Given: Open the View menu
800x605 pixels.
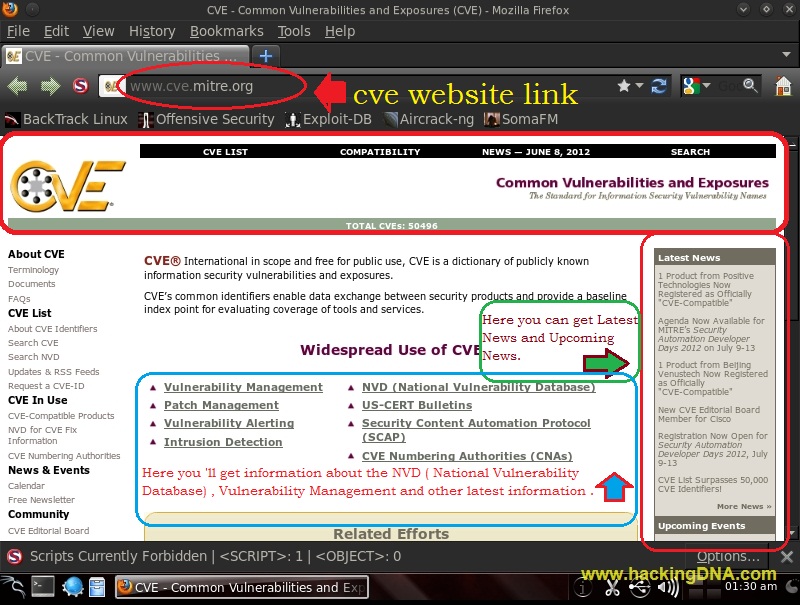Looking at the screenshot, I should 98,31.
